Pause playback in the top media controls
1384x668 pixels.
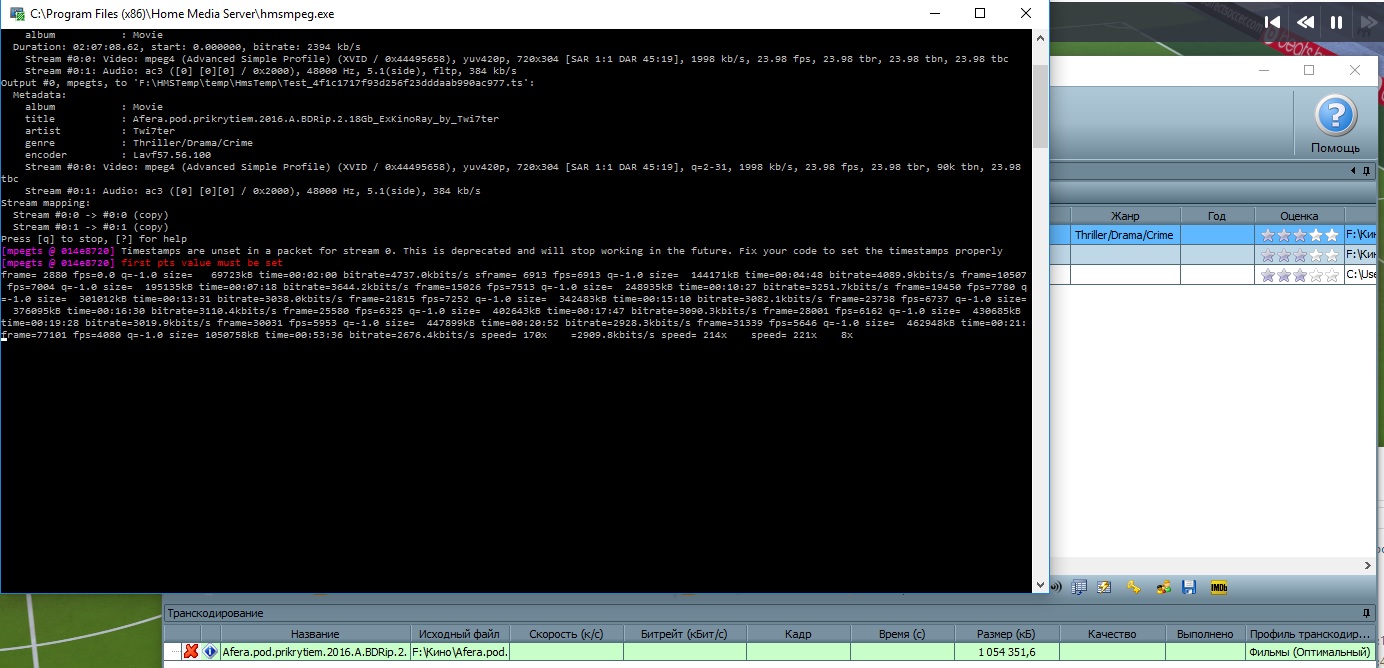[1336, 21]
